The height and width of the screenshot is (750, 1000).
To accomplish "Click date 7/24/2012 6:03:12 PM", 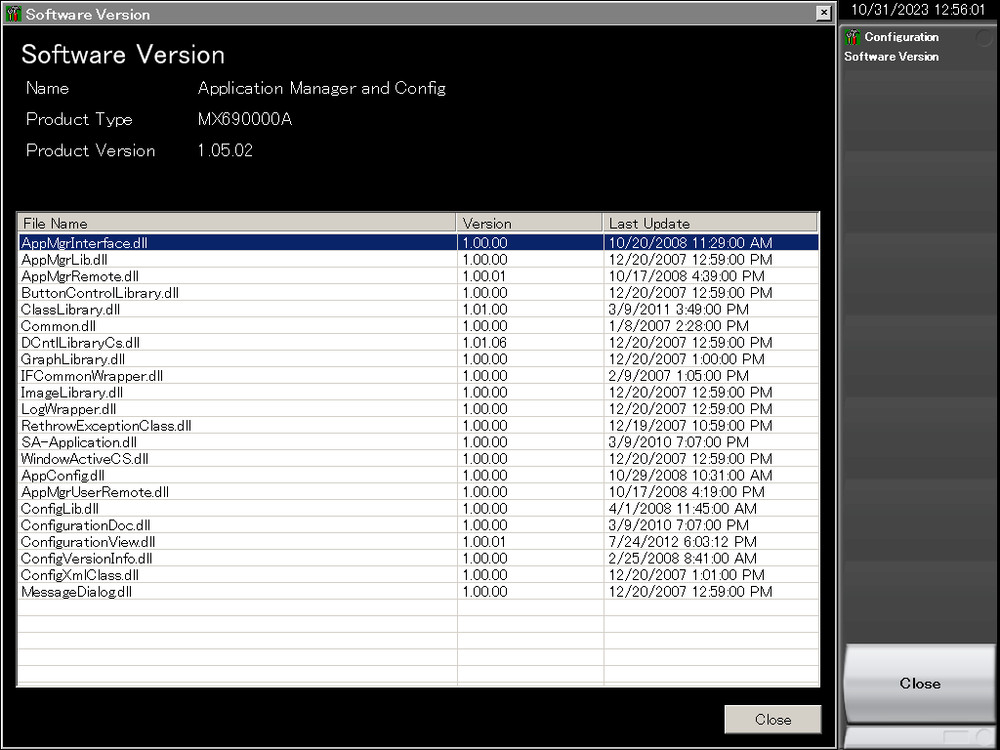I will [682, 541].
